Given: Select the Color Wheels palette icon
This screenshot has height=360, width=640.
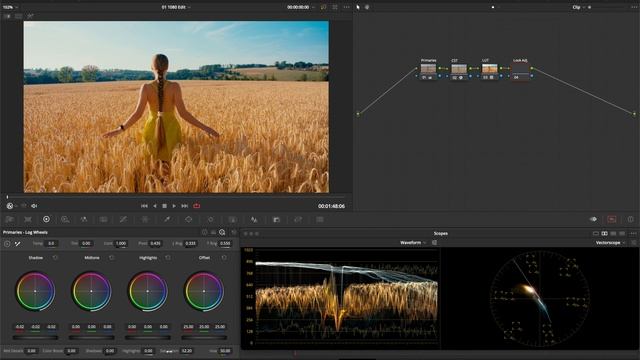Looking at the screenshot, I should click(46, 220).
